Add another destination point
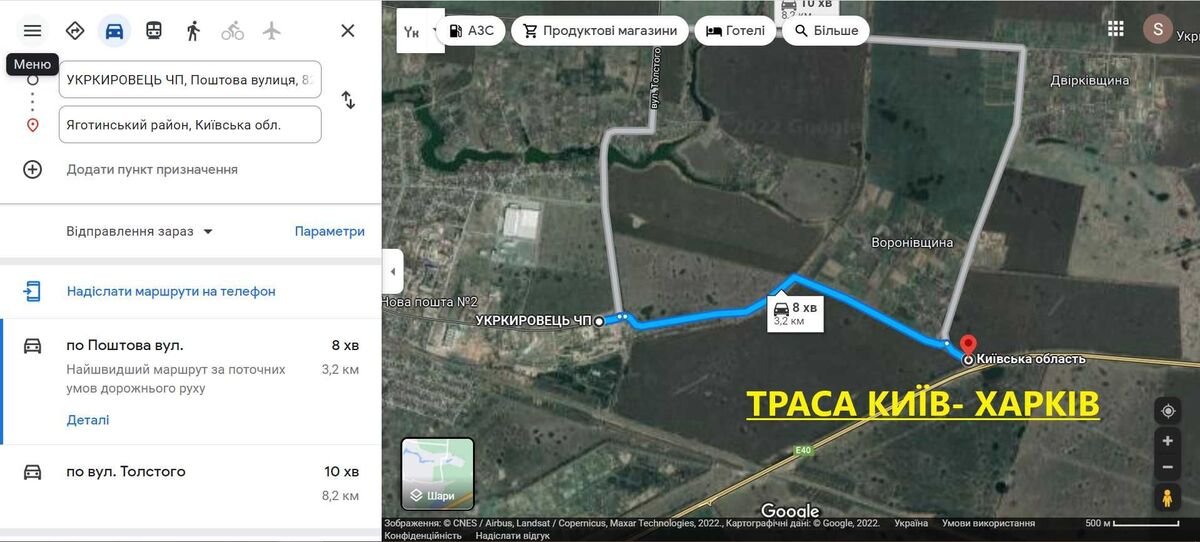 [33, 169]
